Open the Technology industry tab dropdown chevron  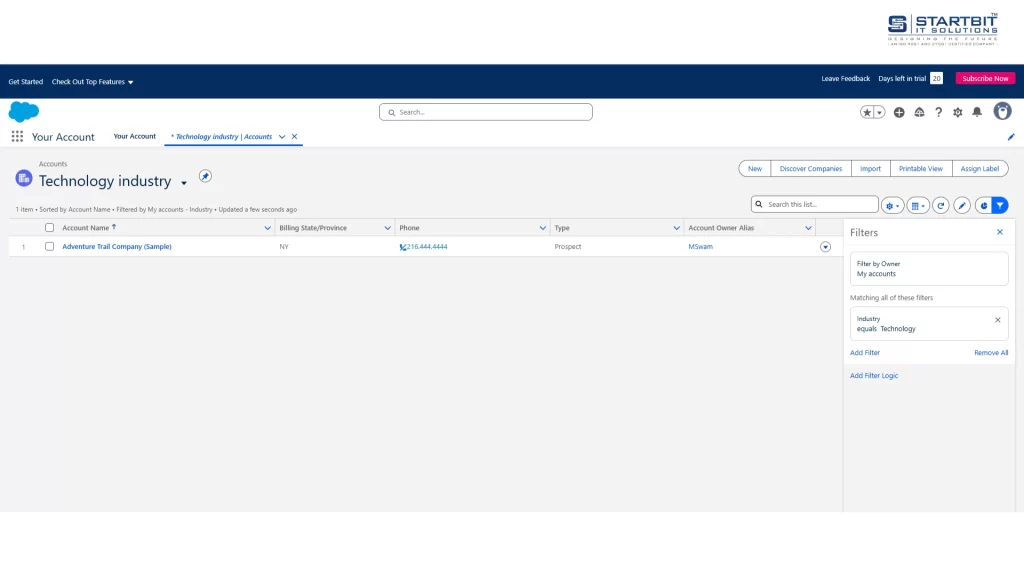tap(281, 136)
